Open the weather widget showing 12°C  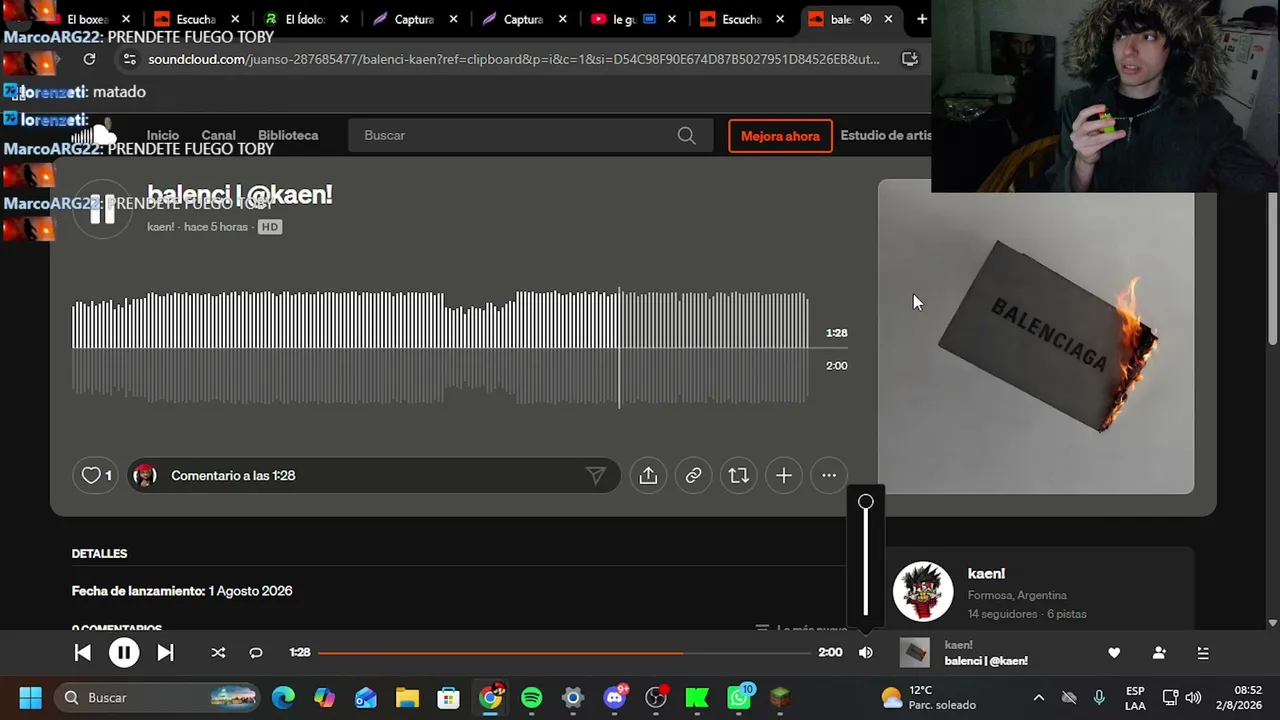tap(929, 698)
